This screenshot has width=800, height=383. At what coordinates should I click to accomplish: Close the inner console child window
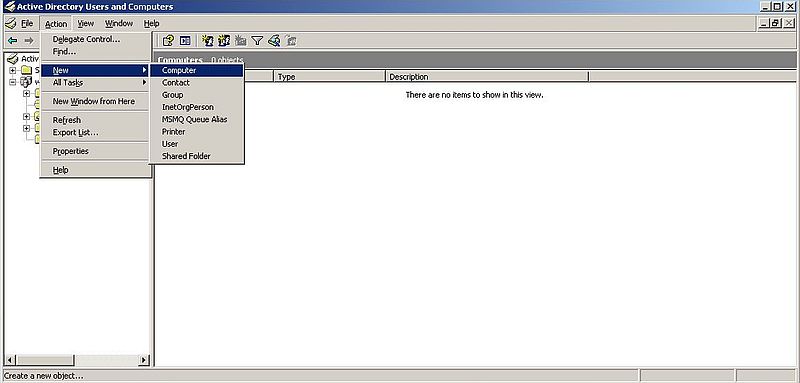[788, 23]
